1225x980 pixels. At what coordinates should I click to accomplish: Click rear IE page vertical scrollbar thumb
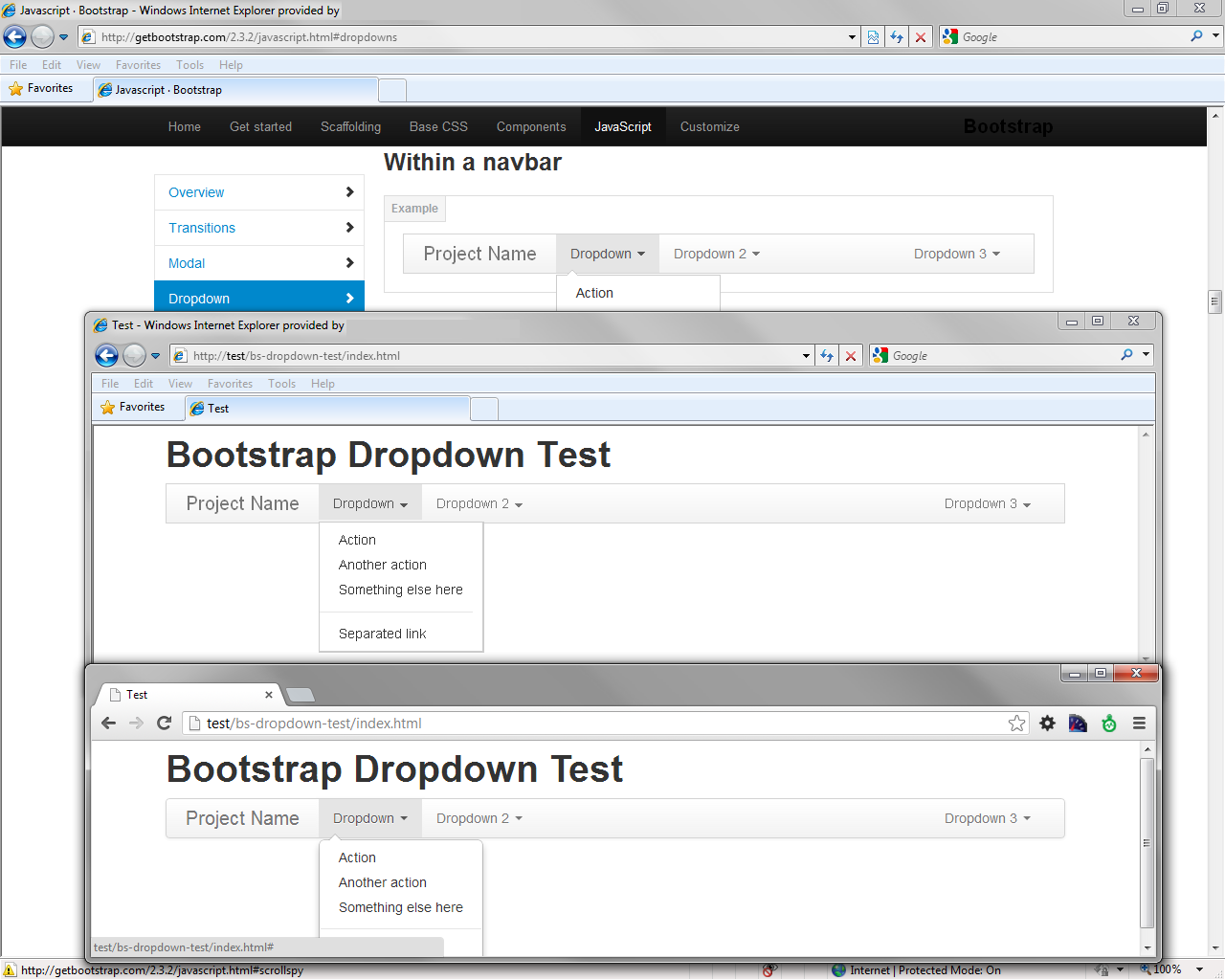pyautogui.click(x=1215, y=302)
